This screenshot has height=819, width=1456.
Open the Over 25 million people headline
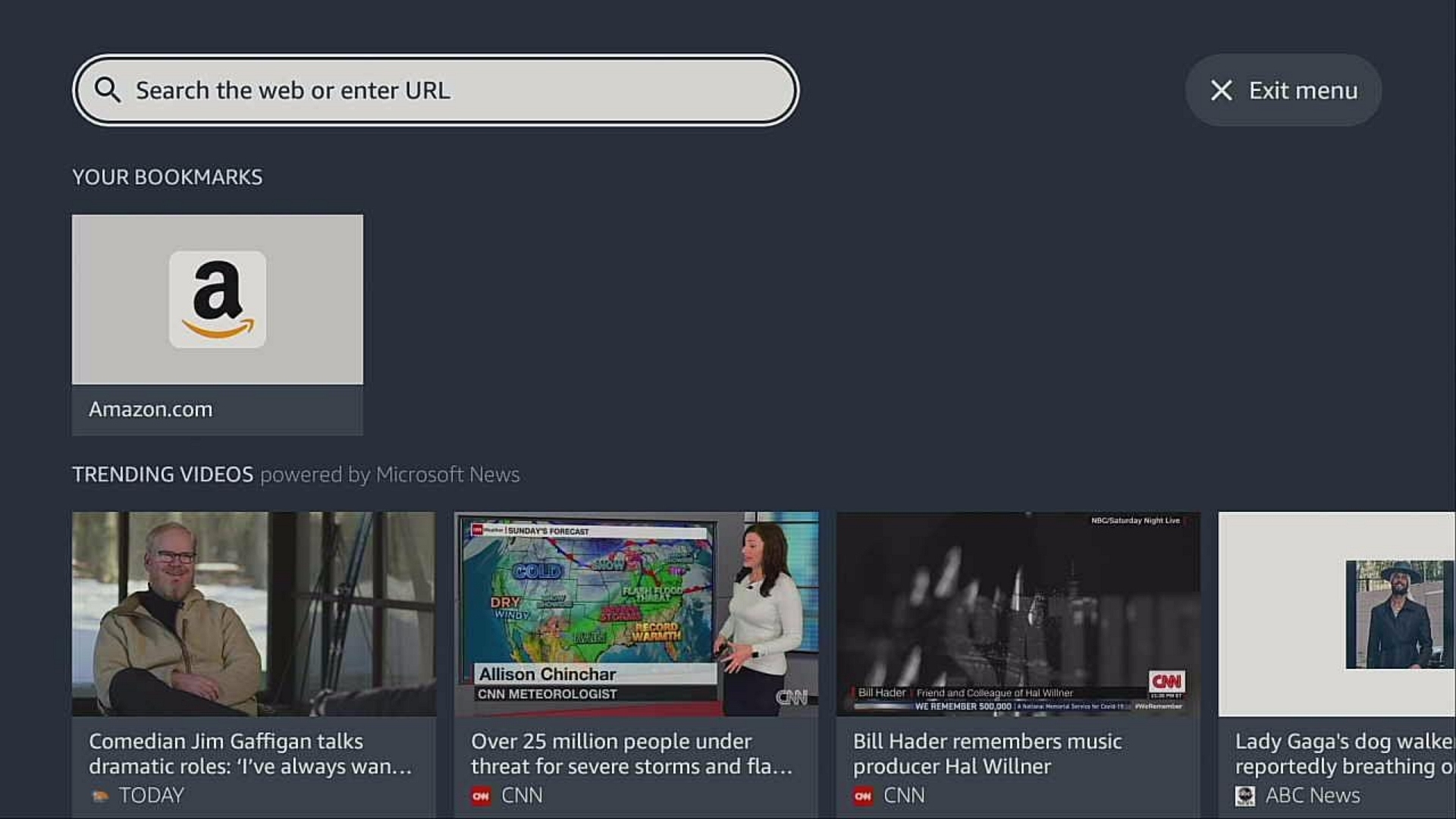click(632, 754)
